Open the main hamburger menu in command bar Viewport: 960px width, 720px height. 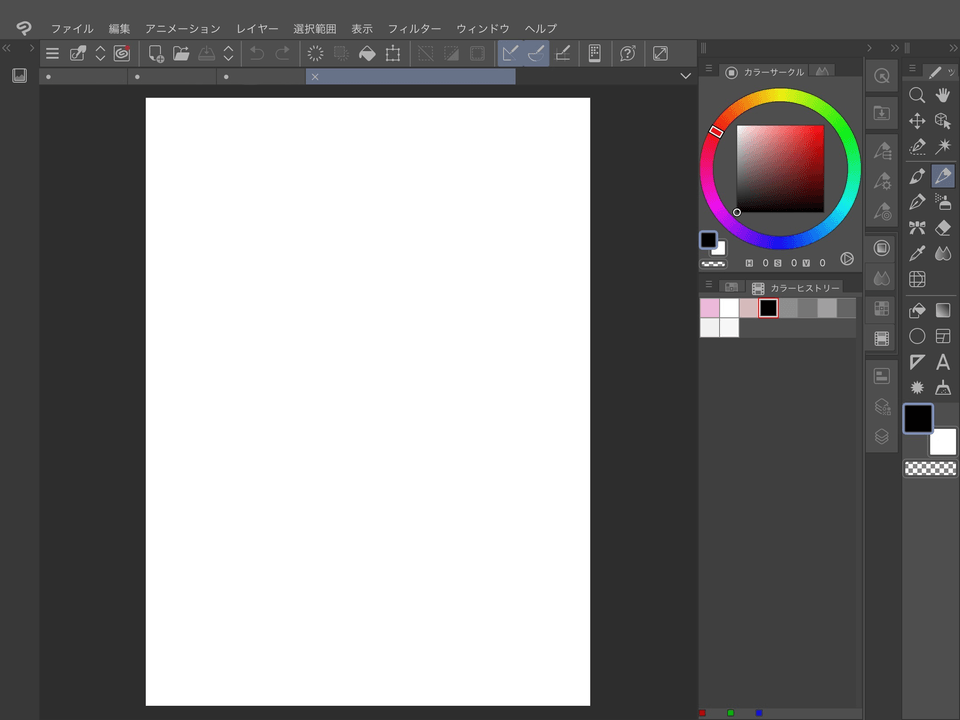(52, 54)
